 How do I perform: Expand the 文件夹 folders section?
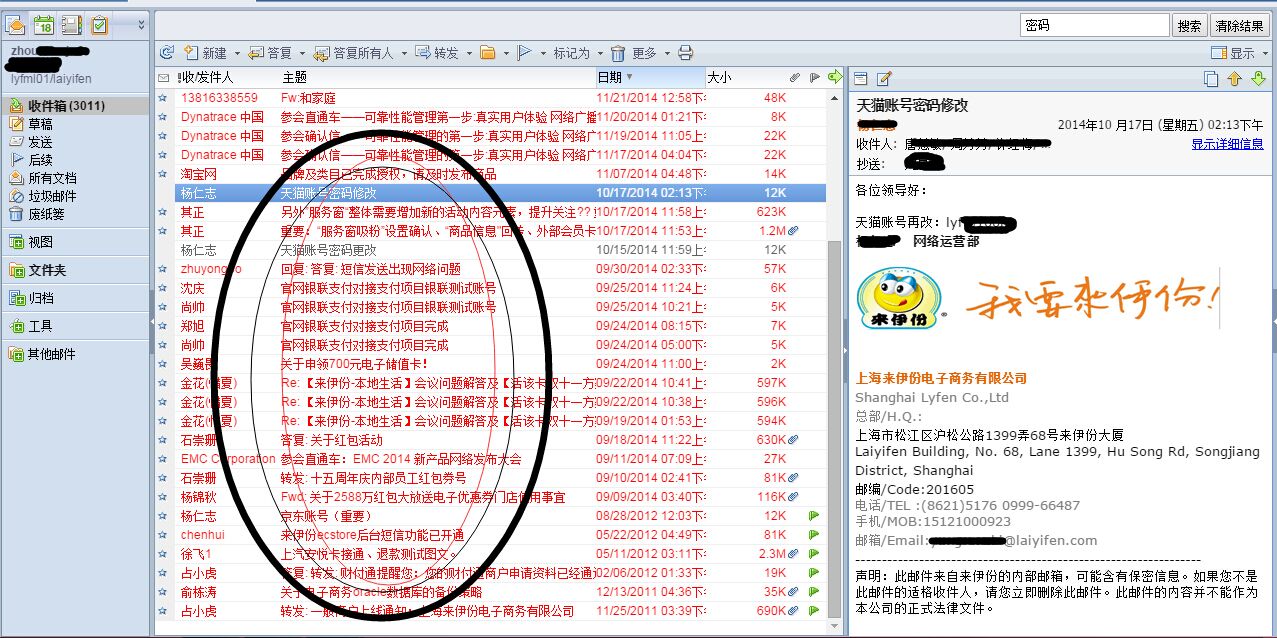[76, 270]
